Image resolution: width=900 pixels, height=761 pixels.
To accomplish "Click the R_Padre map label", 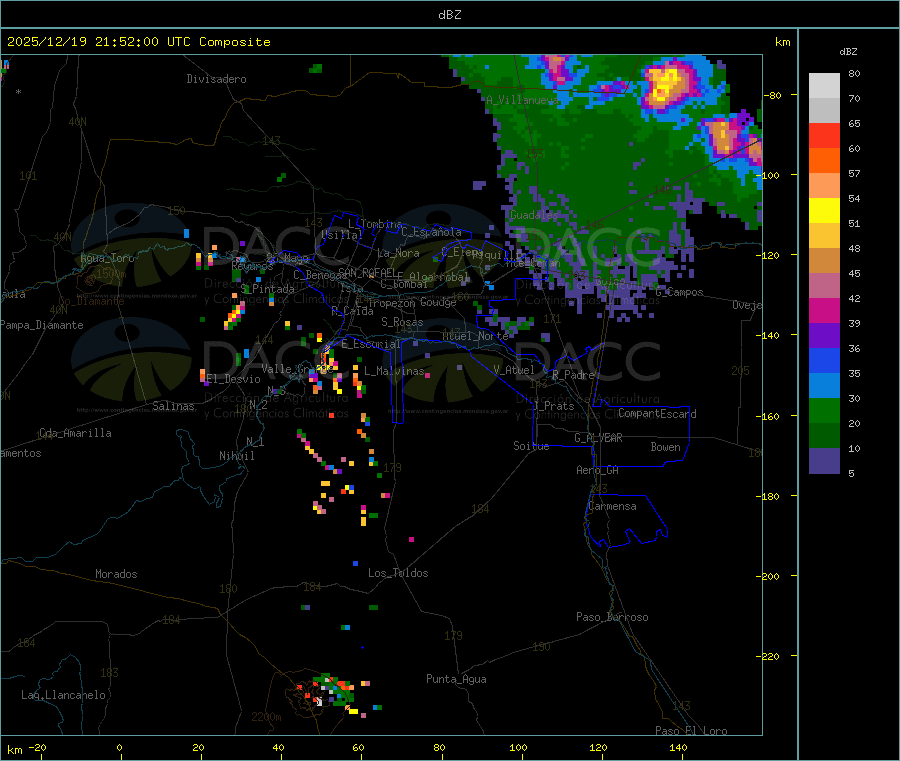I will (x=573, y=375).
